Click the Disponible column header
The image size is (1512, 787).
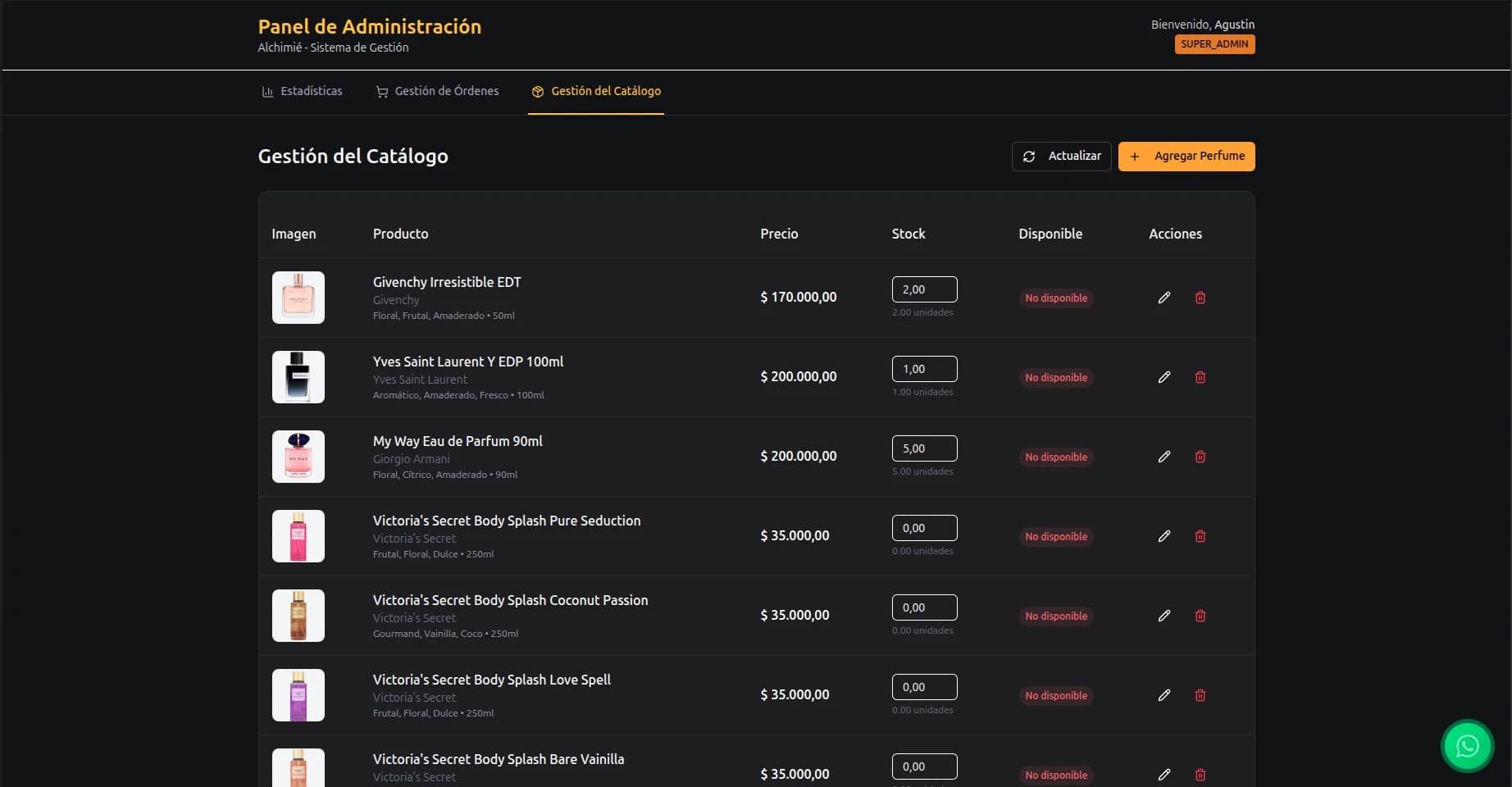click(1050, 234)
